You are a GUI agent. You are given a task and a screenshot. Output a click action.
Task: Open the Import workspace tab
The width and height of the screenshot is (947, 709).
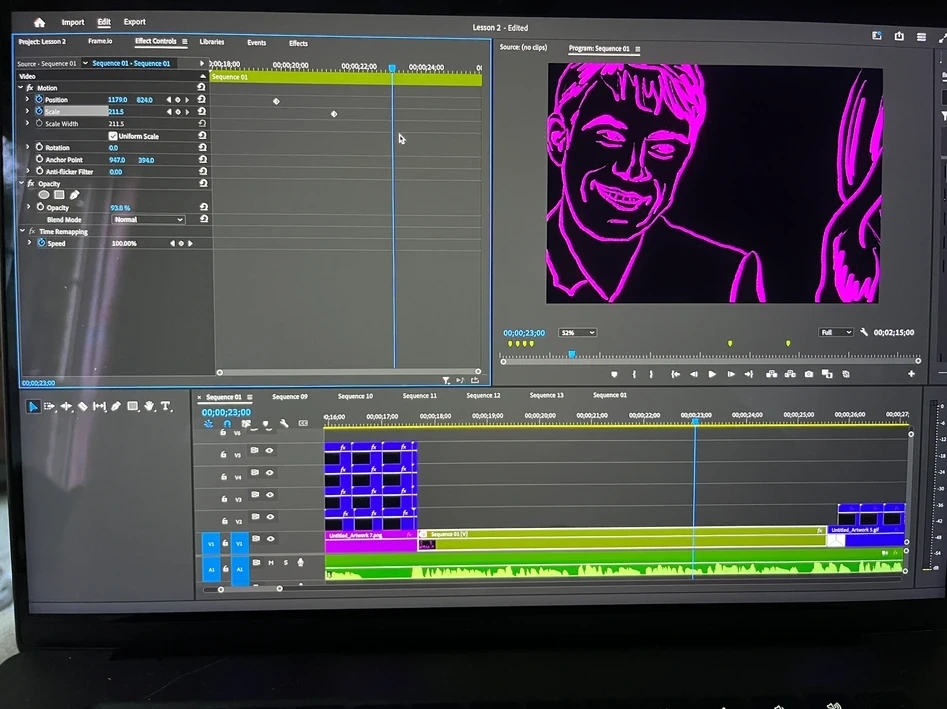pos(73,22)
